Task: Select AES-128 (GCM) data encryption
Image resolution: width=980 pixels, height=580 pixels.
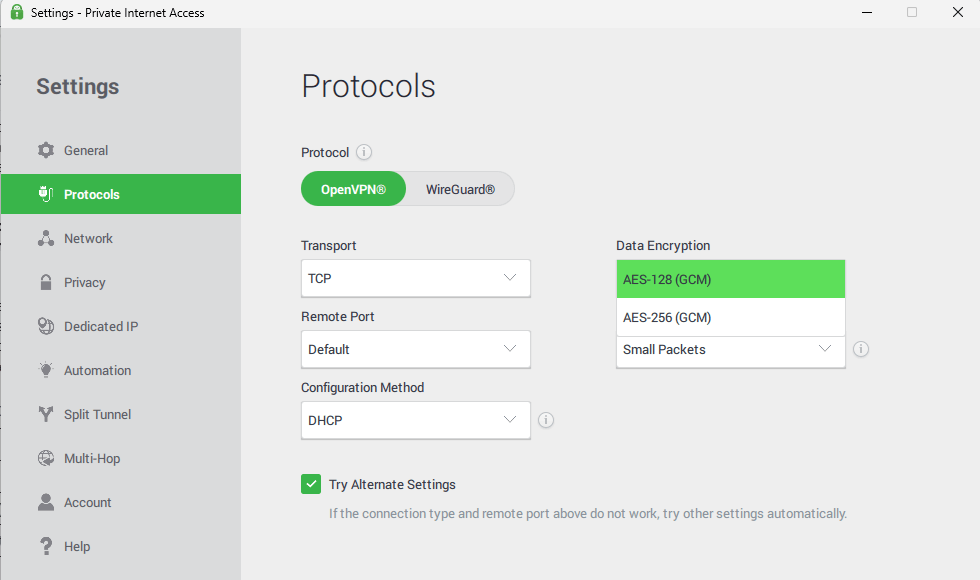Action: coord(730,279)
